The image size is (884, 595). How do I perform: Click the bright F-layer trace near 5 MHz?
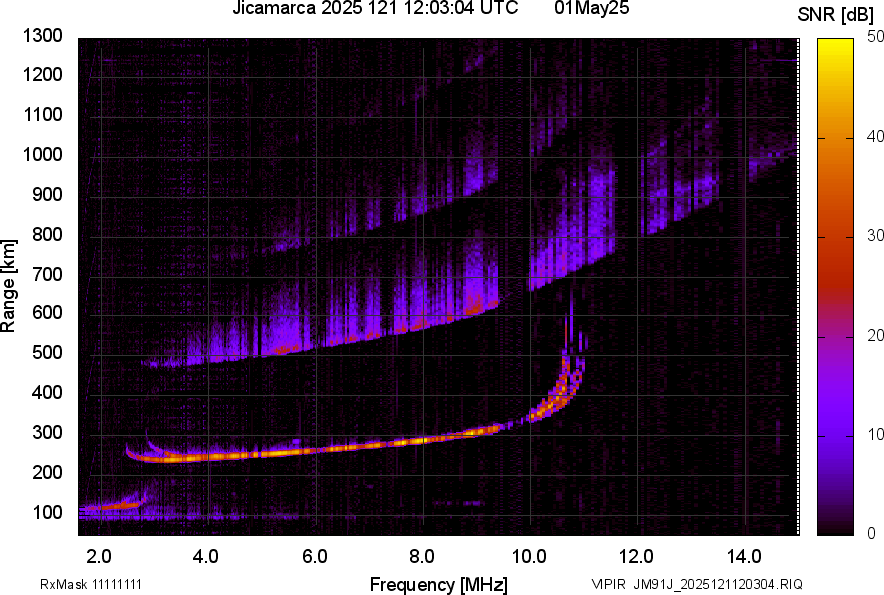[x=262, y=454]
